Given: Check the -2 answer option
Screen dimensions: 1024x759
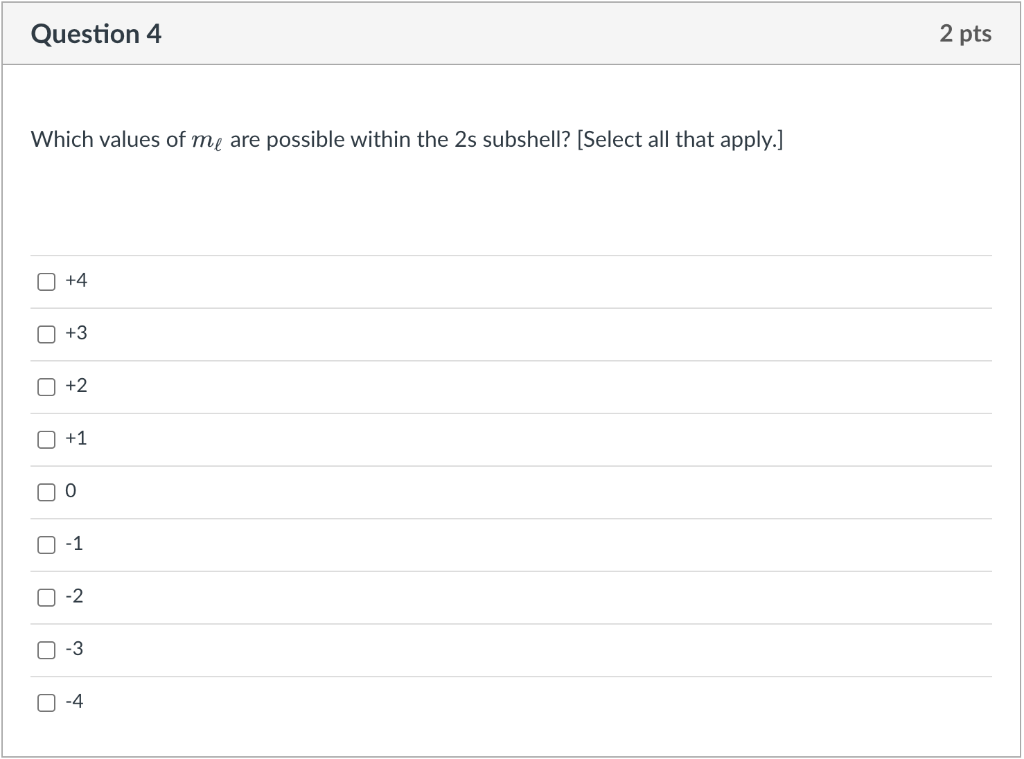Looking at the screenshot, I should 46,596.
